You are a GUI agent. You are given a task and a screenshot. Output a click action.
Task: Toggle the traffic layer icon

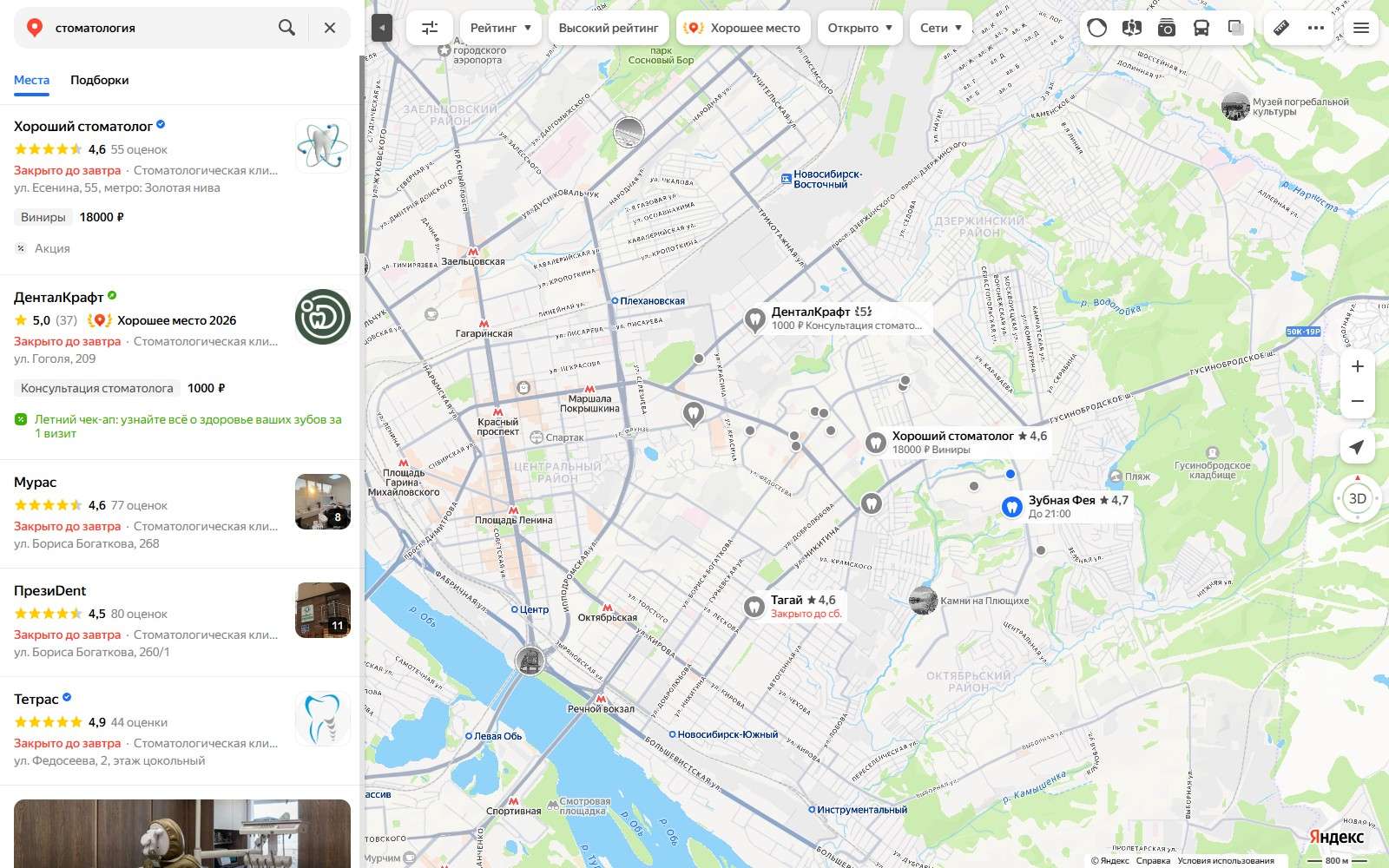[x=1097, y=28]
